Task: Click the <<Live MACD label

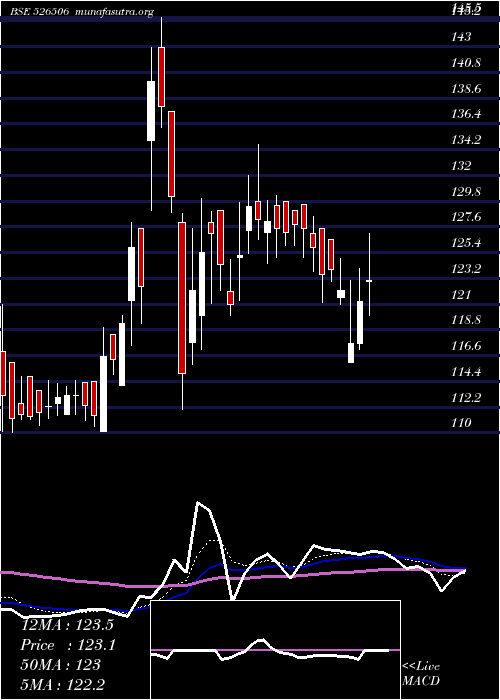Action: click(421, 674)
